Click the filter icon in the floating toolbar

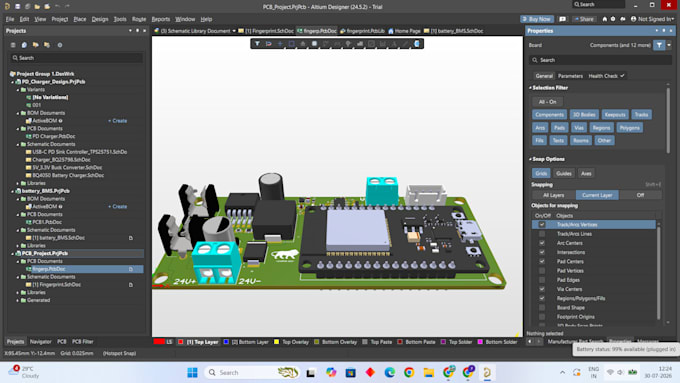(257, 44)
